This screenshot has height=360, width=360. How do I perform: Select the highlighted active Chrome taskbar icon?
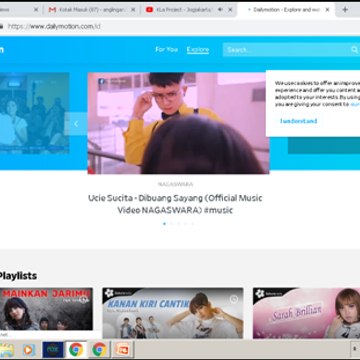tap(76, 350)
